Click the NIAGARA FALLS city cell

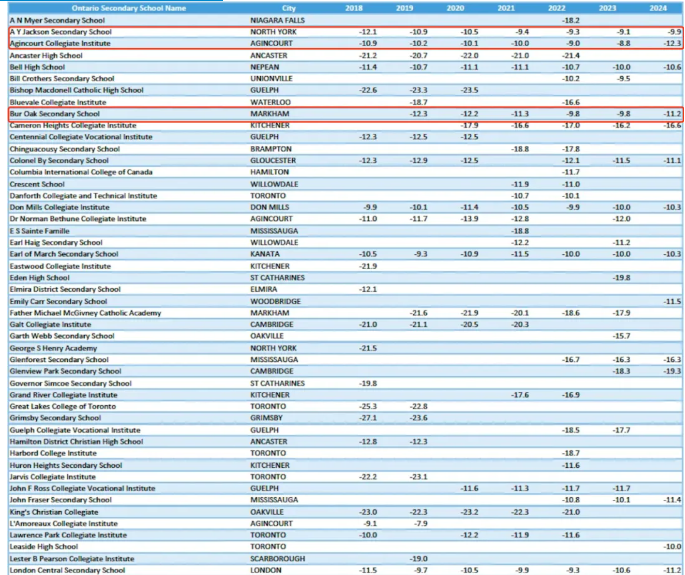pyautogui.click(x=278, y=21)
